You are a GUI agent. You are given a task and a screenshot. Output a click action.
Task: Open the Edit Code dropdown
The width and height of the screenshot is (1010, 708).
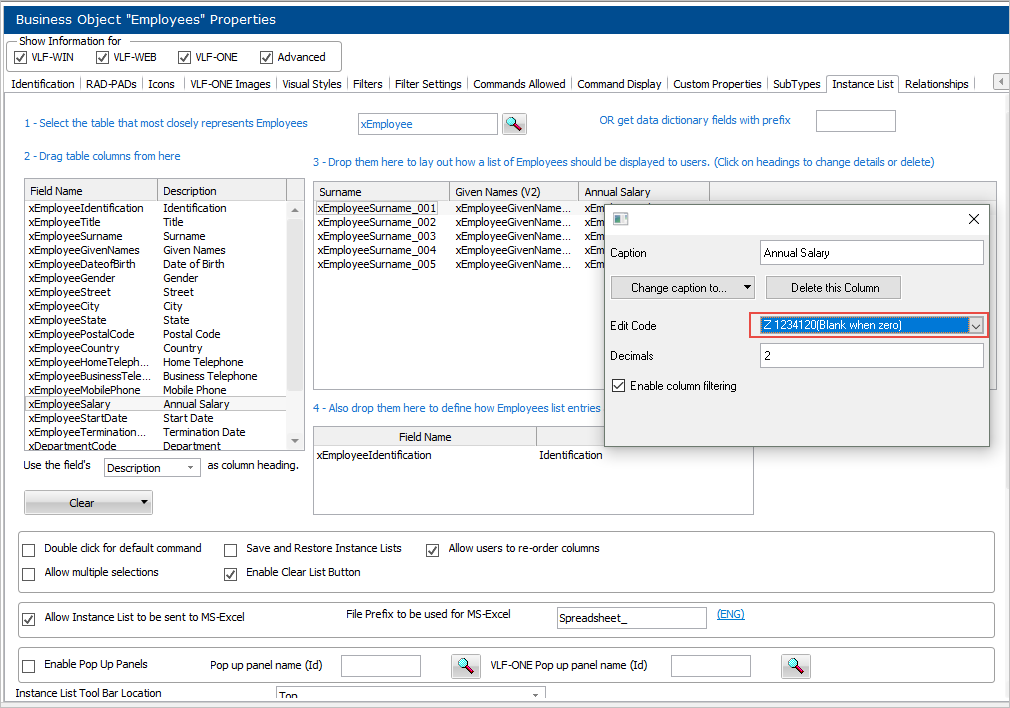point(976,325)
